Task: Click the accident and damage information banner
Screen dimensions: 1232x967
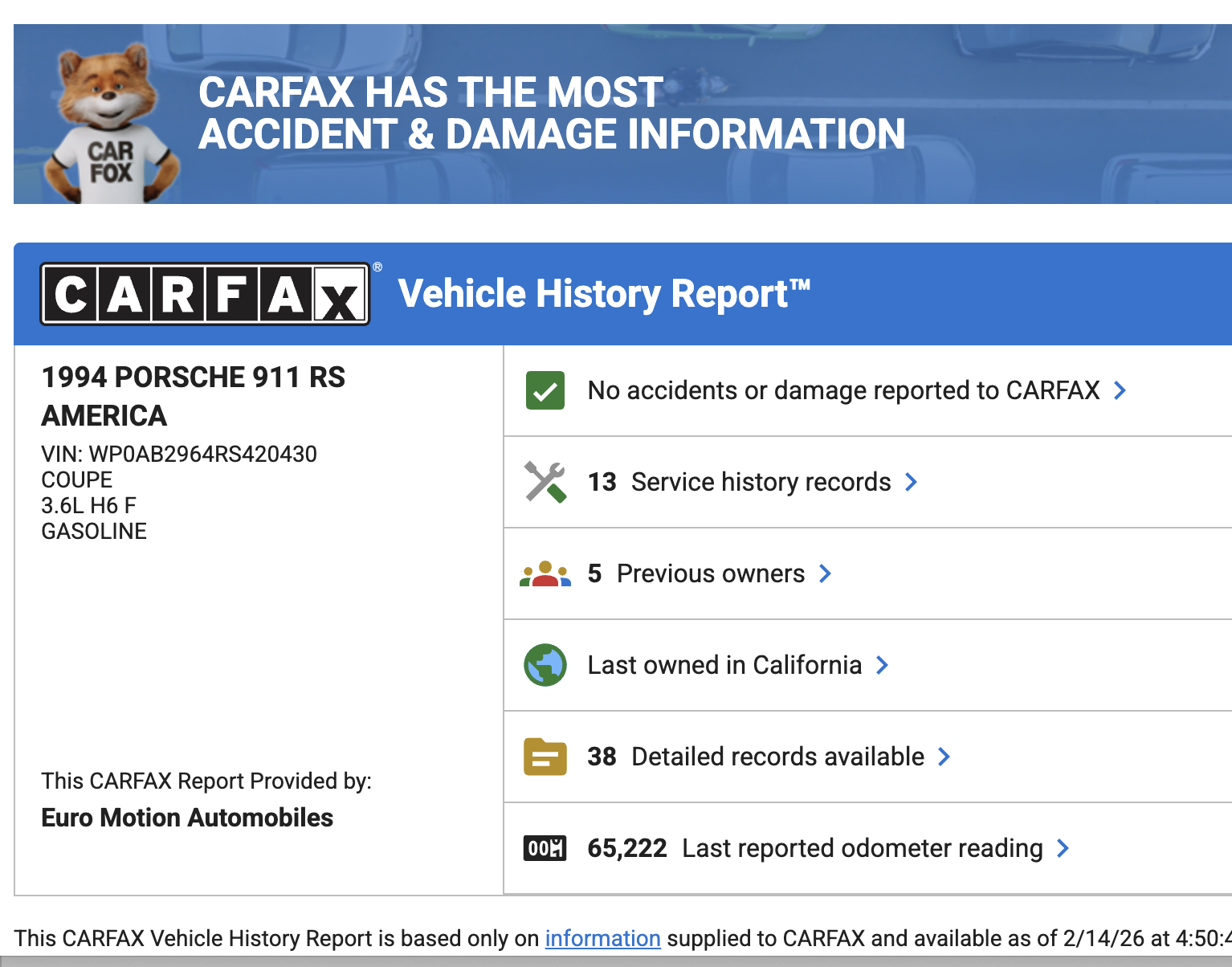Action: [552, 114]
